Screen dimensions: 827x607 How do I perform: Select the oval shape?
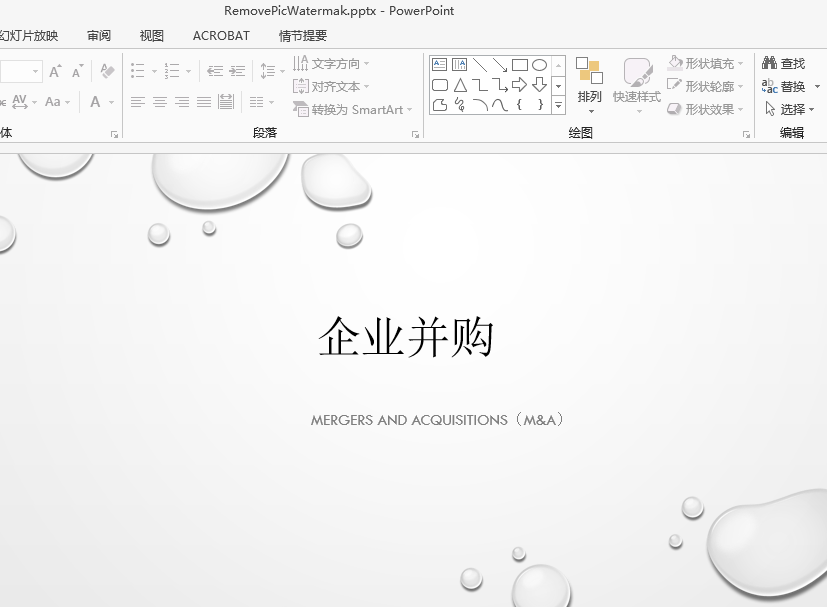tap(539, 65)
